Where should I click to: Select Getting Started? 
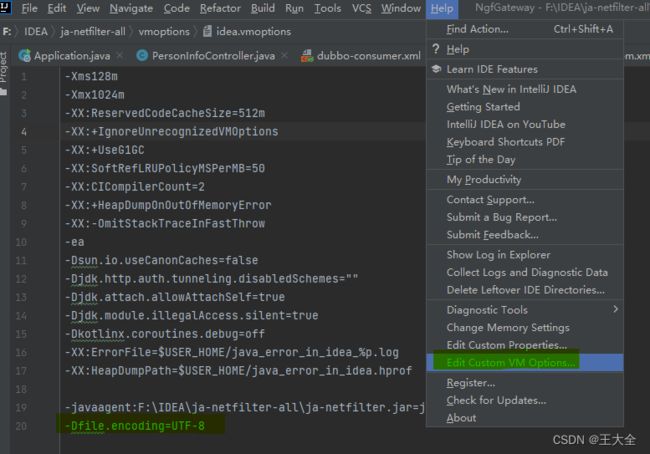[x=525, y=107]
